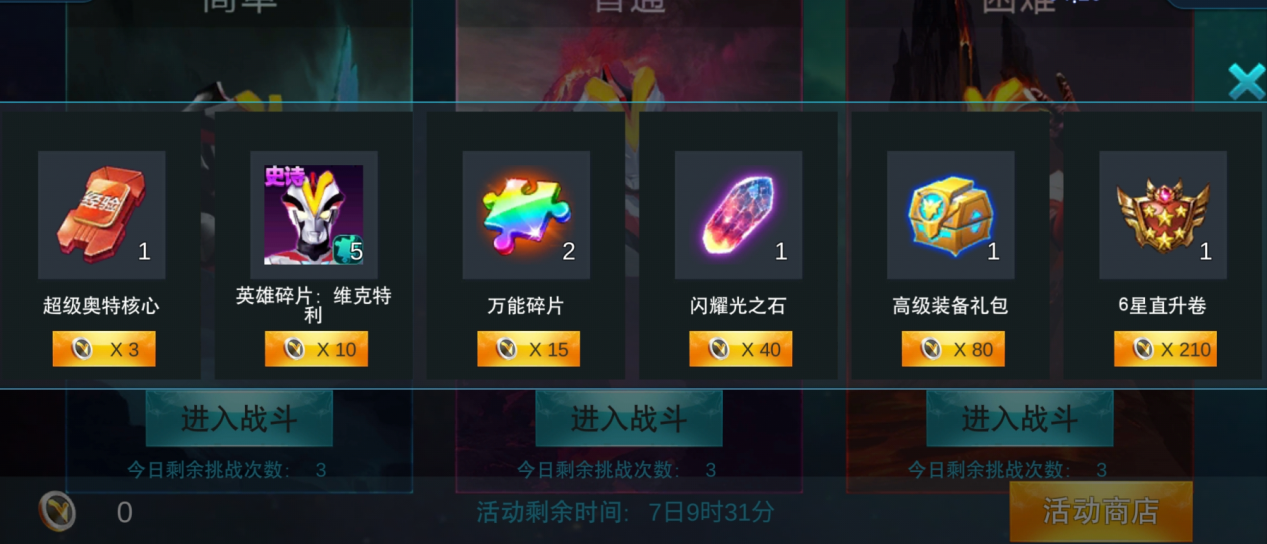Buy hero fragment for X 10 coins
The width and height of the screenshot is (1267, 544).
(316, 349)
